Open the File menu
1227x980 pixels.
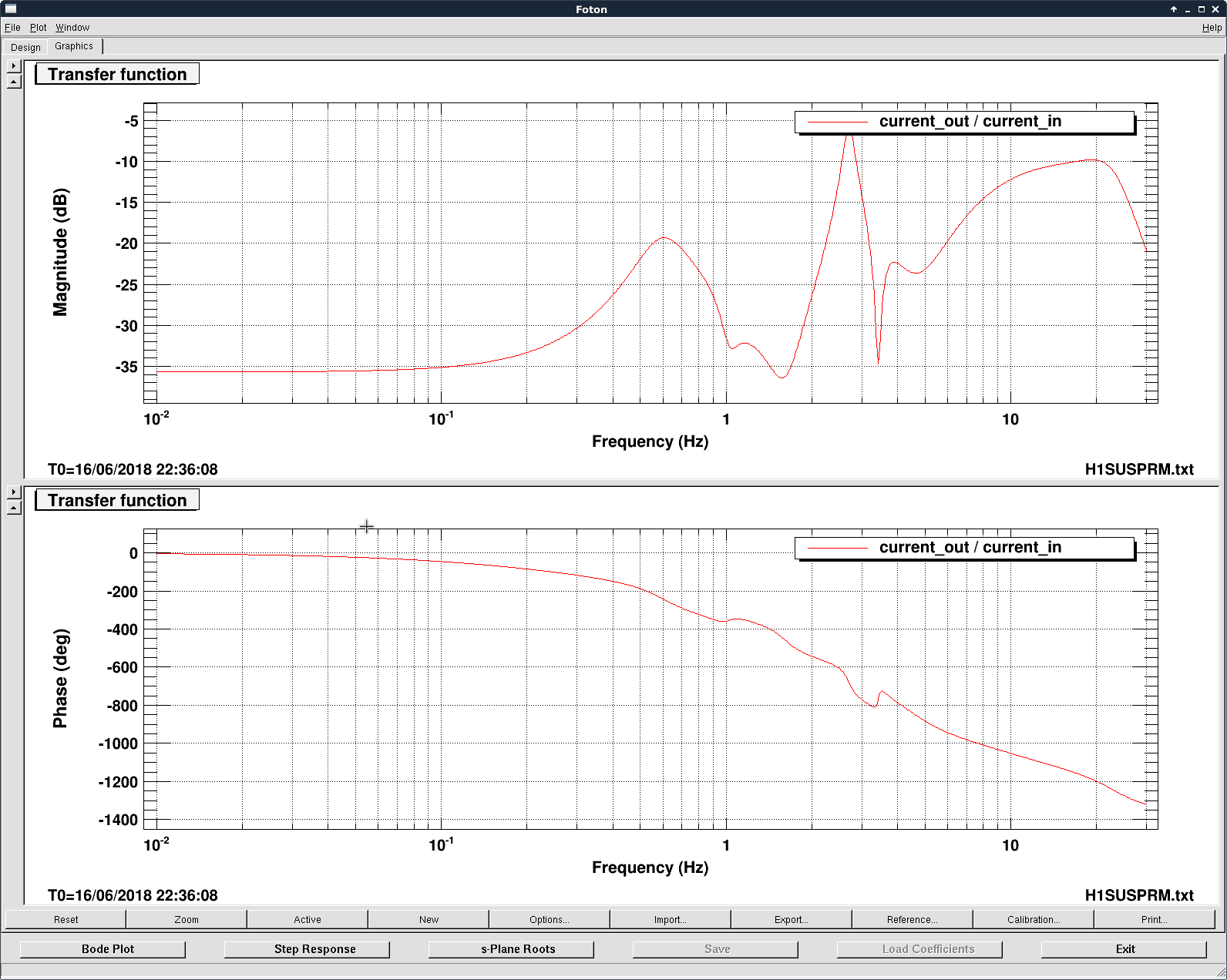coord(12,28)
